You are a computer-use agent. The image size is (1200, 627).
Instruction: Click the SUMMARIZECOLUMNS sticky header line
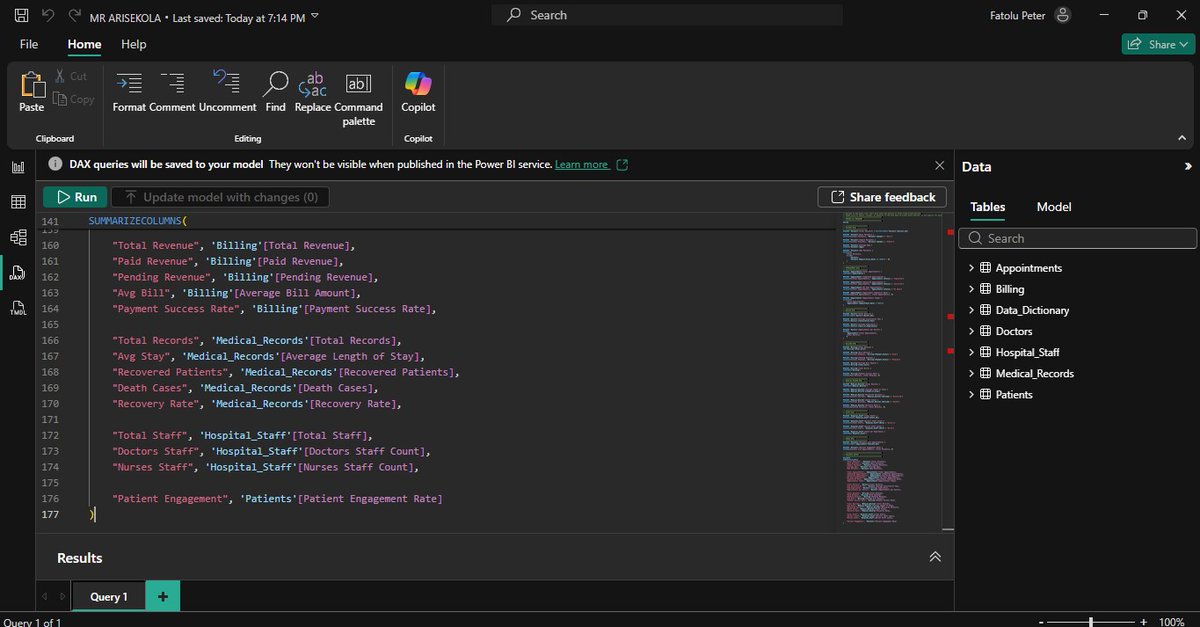(x=138, y=220)
